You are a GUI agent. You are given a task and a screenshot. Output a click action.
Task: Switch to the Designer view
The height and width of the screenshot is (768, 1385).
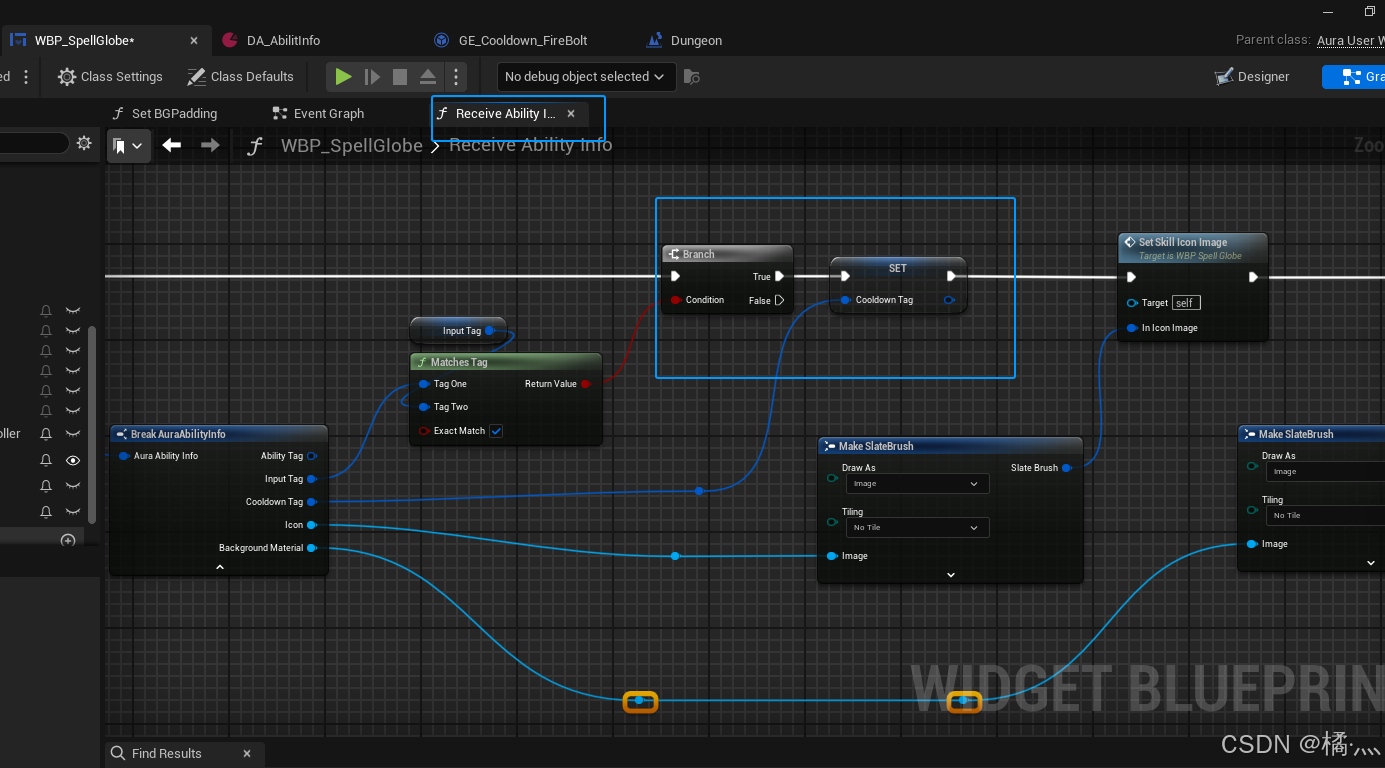1252,77
